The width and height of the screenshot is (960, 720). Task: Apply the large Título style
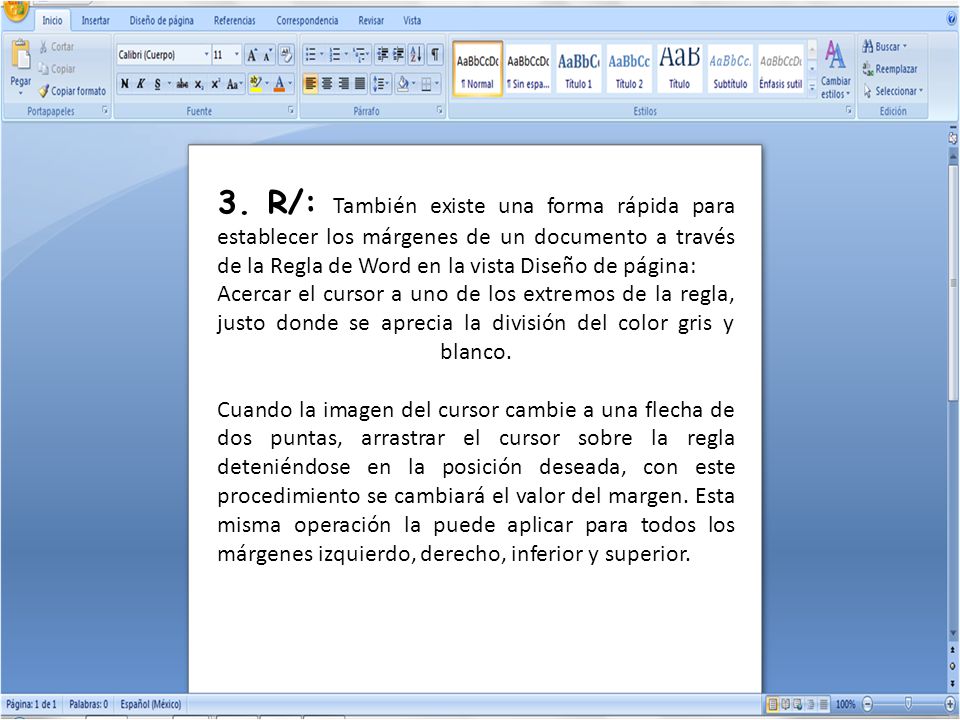(679, 69)
